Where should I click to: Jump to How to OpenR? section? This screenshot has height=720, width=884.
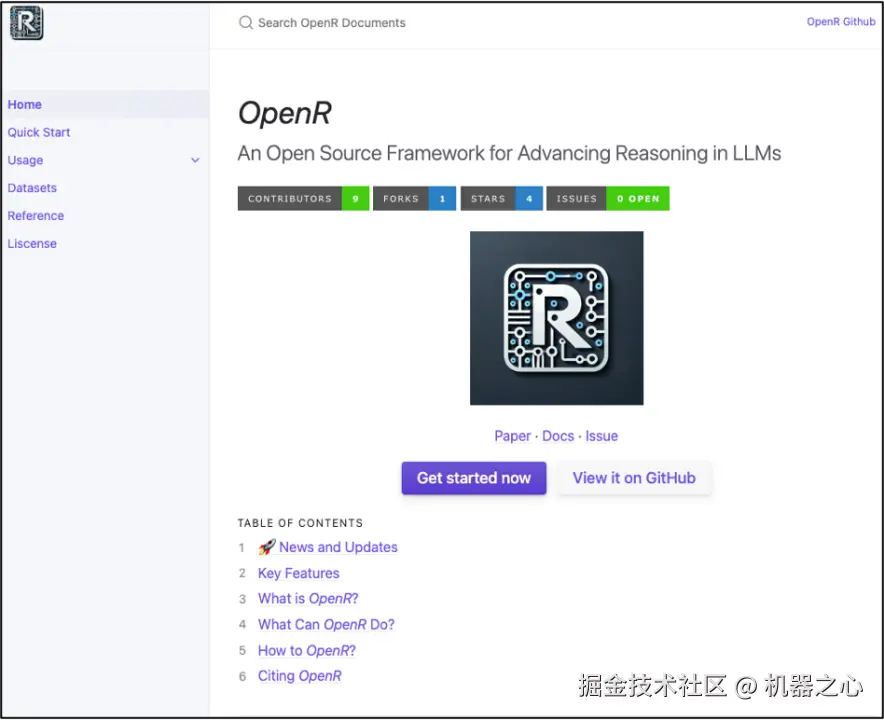tap(307, 651)
